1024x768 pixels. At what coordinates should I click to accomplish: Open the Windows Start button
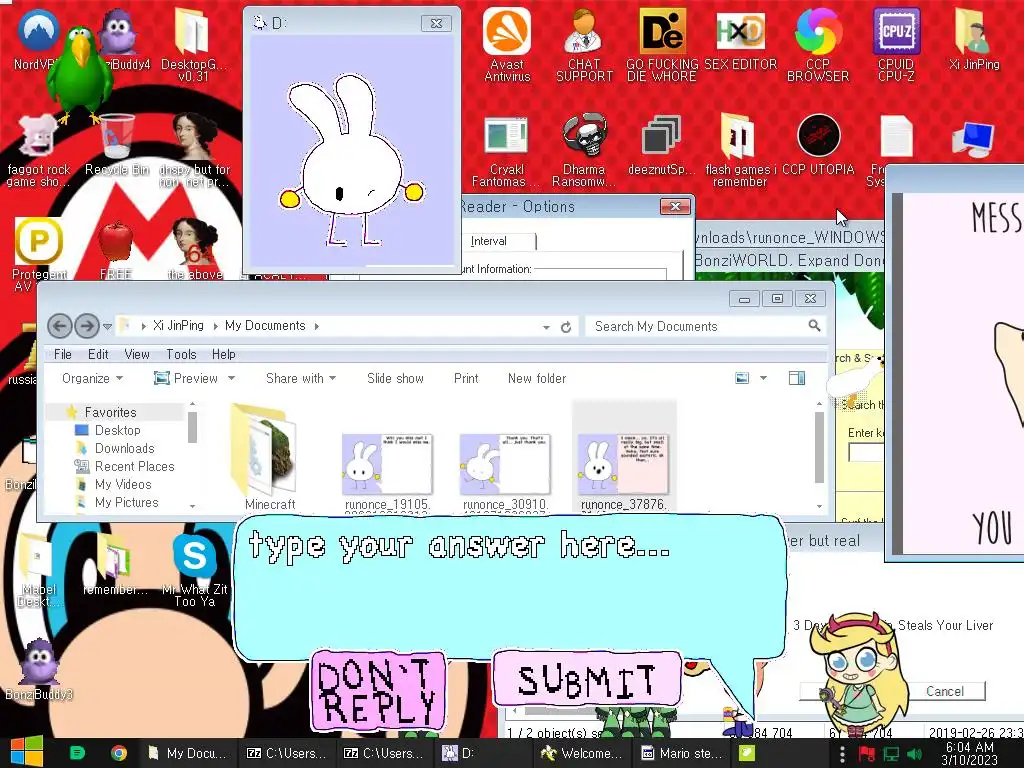click(x=26, y=752)
